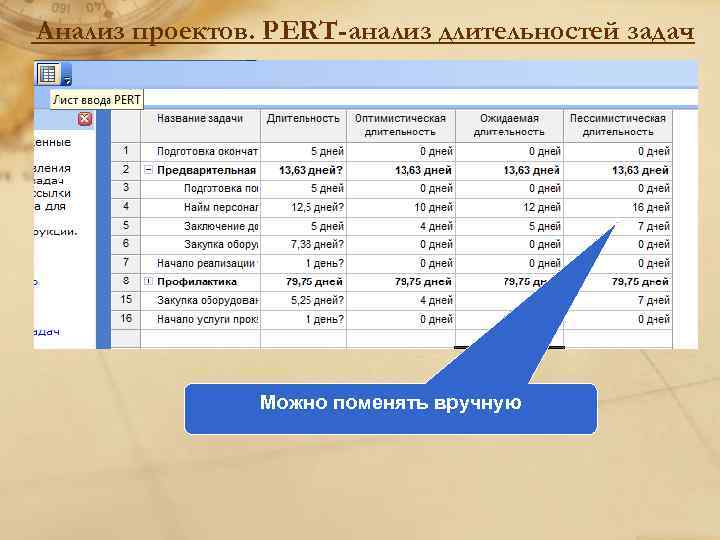Expand the Профилактика summary task
720x540 pixels.
(148, 281)
